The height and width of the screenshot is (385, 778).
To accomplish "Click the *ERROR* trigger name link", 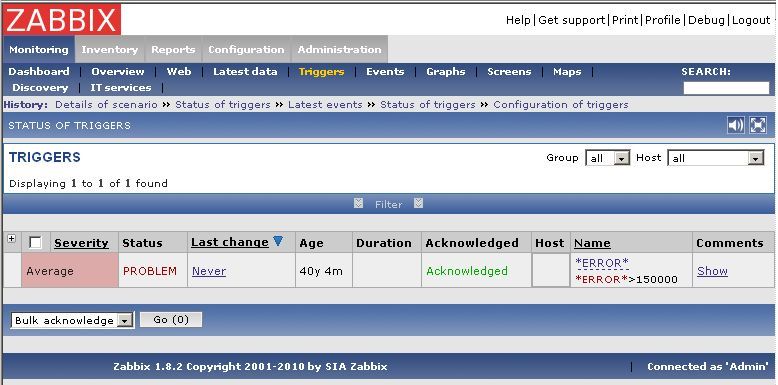I will pyautogui.click(x=602, y=263).
